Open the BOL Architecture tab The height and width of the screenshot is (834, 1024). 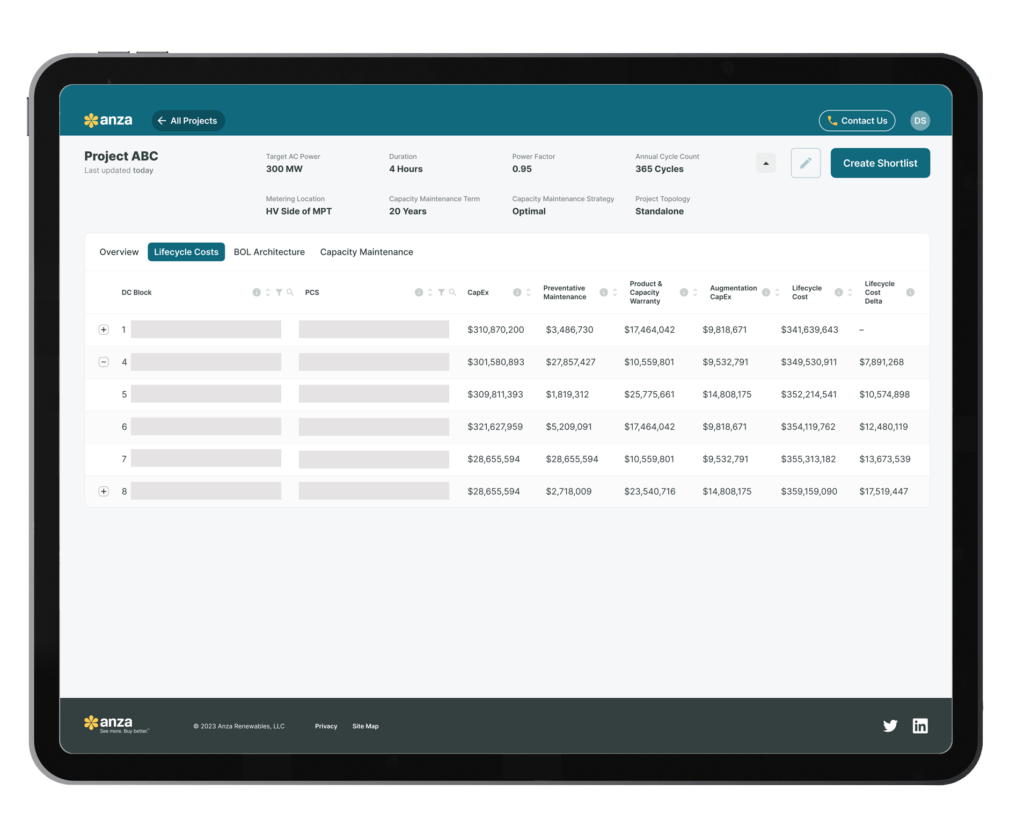click(269, 252)
